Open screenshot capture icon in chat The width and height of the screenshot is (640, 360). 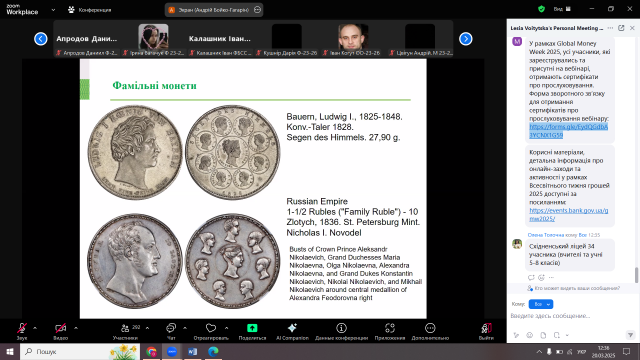pos(557,335)
